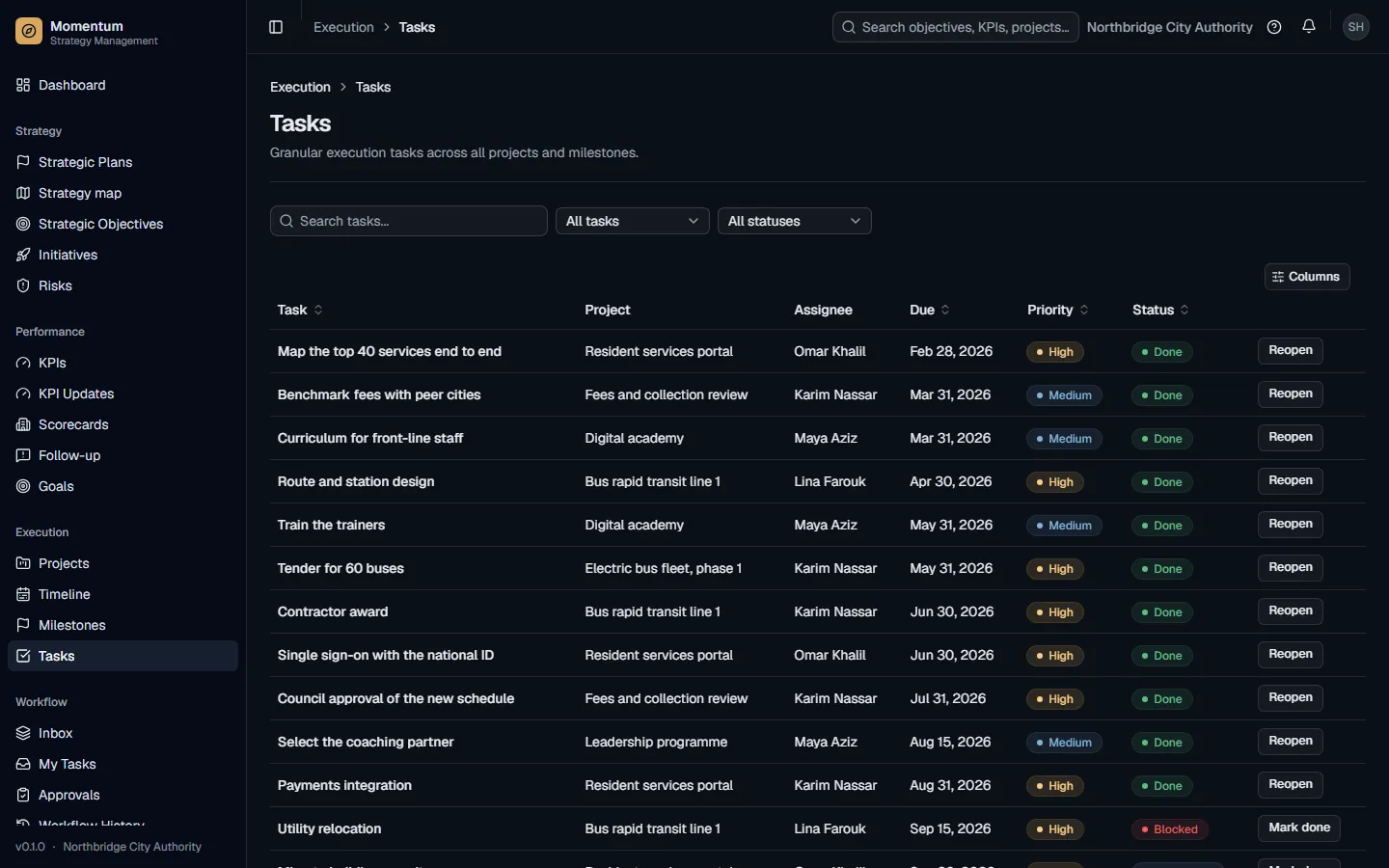
Task: Click the Tender for 60 buses task name
Action: [340, 568]
